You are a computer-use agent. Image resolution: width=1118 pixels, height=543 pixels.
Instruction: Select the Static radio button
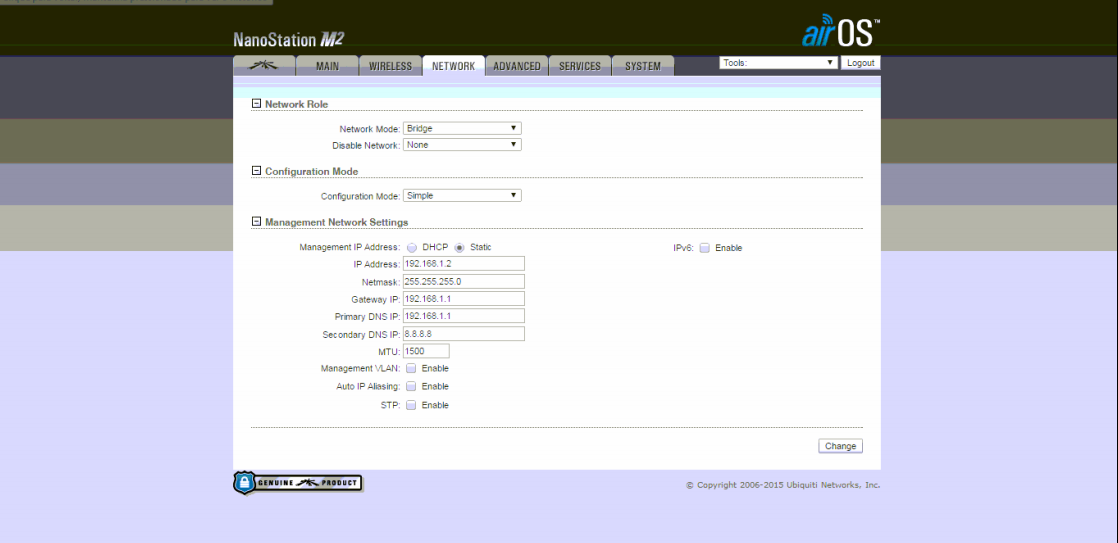460,248
